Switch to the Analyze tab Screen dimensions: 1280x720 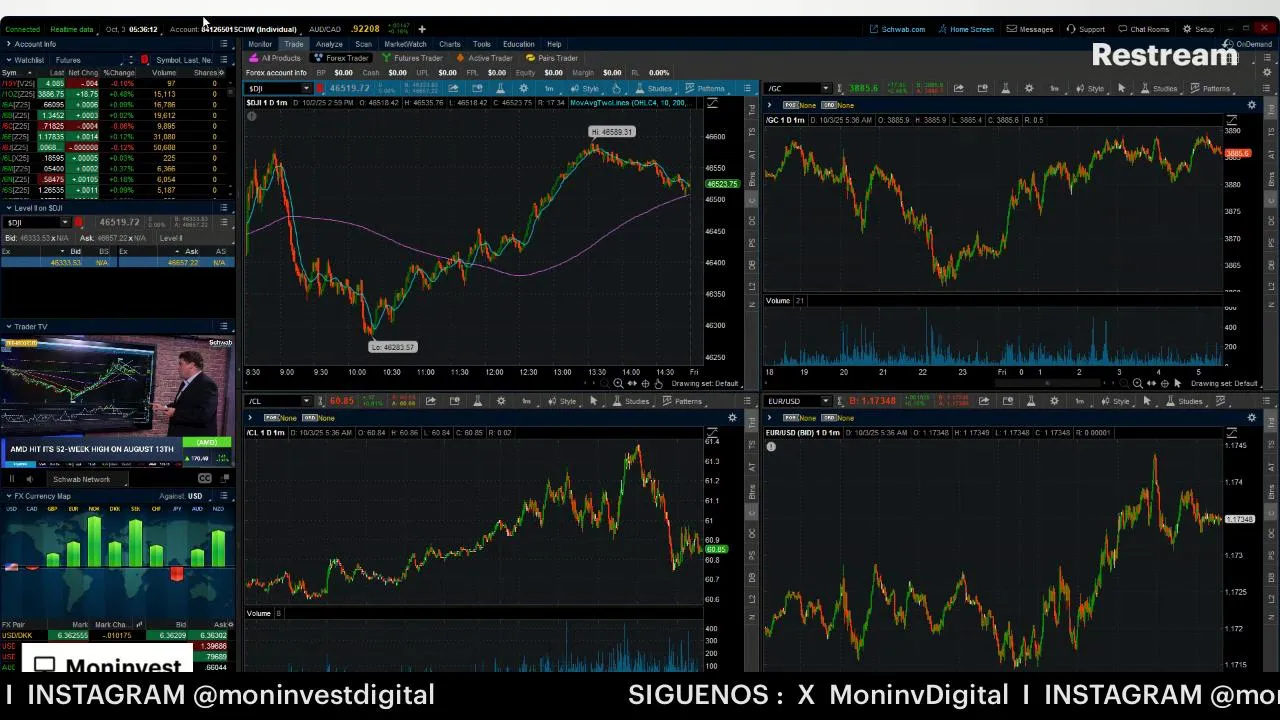329,44
